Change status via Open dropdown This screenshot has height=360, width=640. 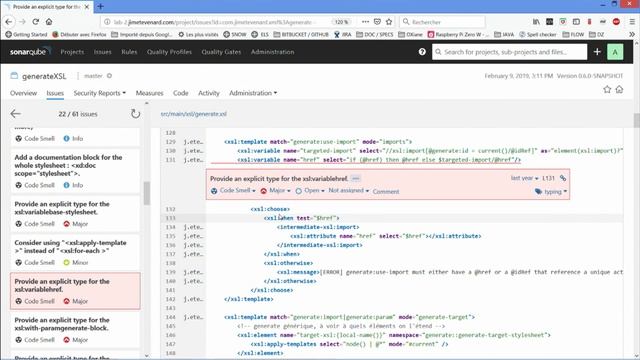point(310,191)
